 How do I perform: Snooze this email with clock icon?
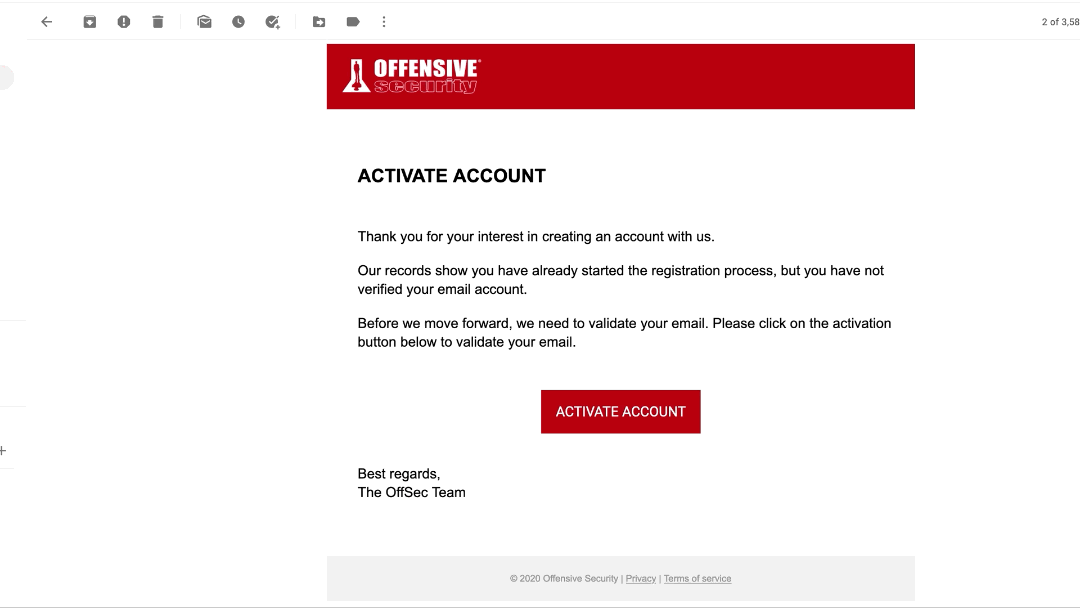238,22
